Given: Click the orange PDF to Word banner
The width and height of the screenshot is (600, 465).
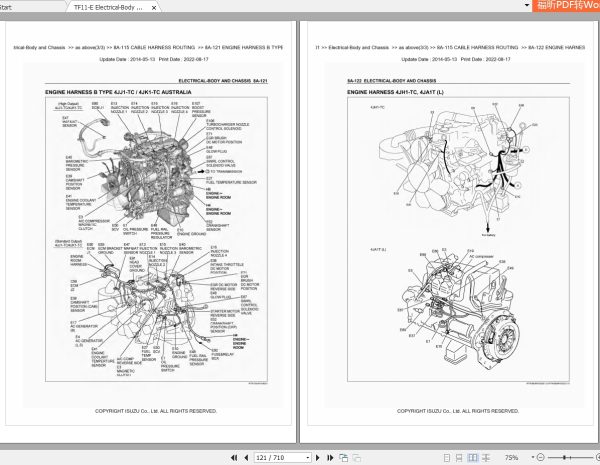Looking at the screenshot, I should pos(566,5).
